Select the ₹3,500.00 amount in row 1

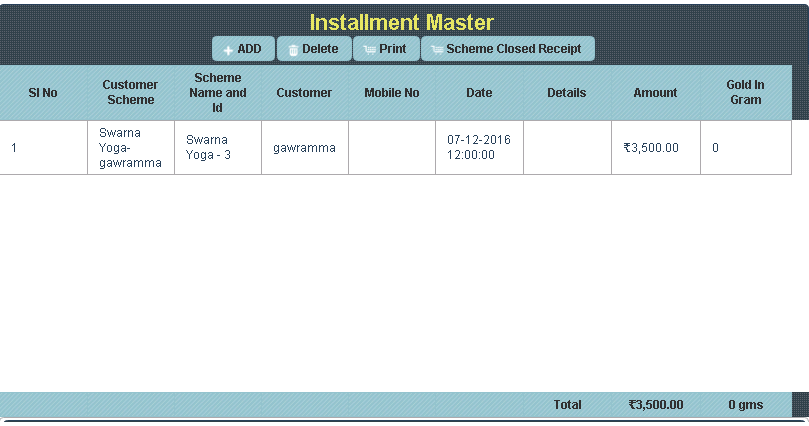point(651,148)
